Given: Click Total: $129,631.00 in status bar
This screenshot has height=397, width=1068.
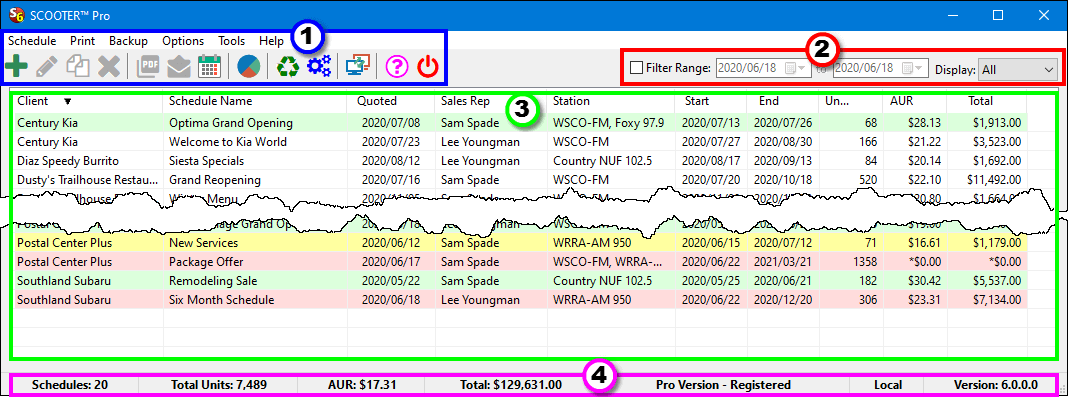Looking at the screenshot, I should (511, 385).
